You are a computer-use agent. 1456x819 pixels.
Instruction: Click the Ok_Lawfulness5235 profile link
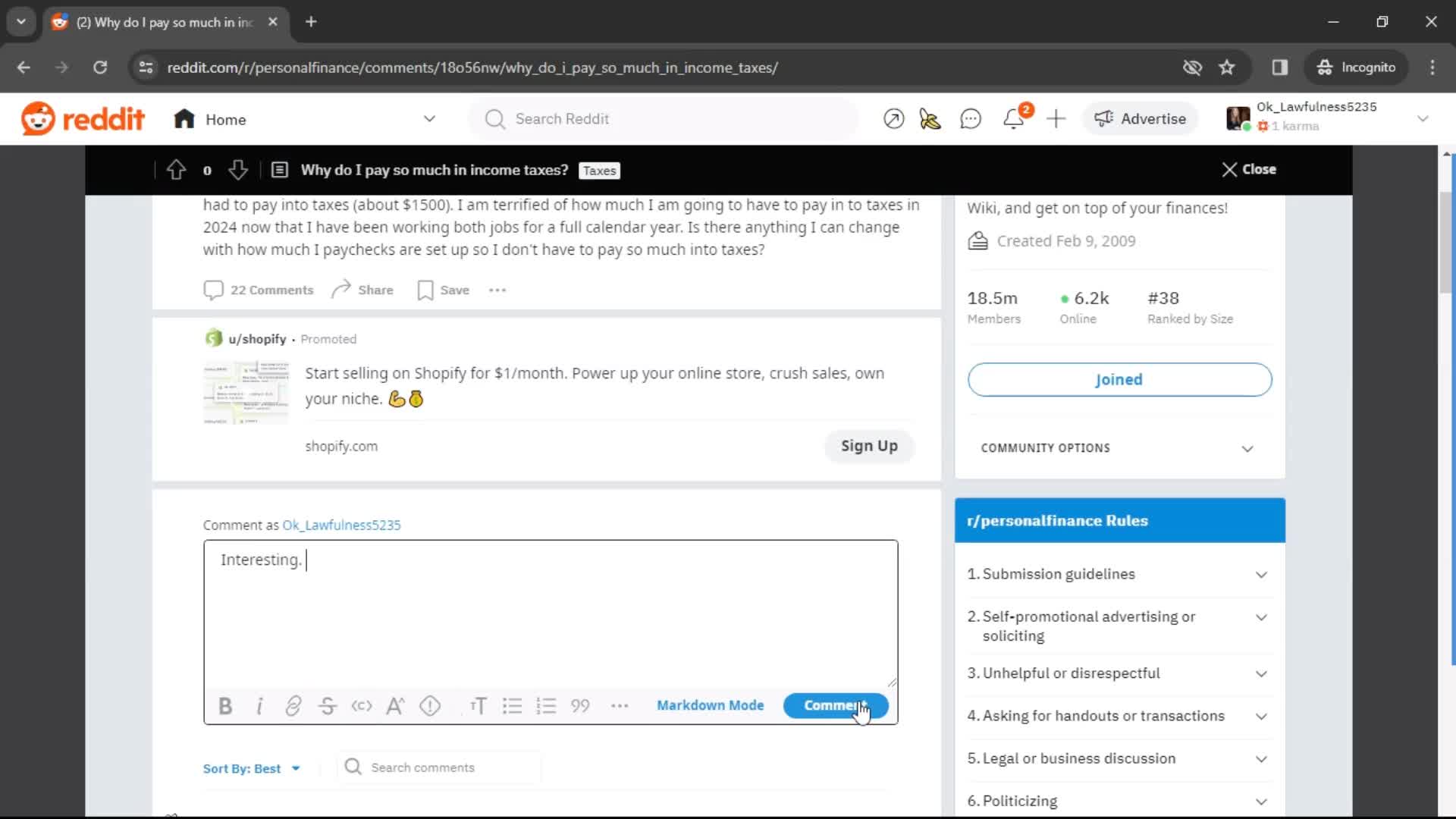pyautogui.click(x=341, y=524)
